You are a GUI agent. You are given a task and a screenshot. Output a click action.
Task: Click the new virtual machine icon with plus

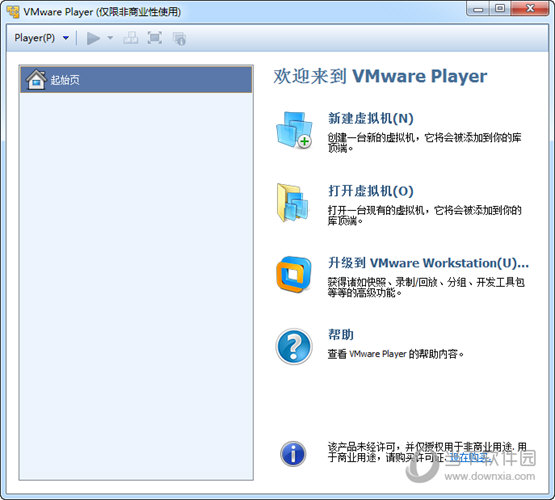point(294,130)
